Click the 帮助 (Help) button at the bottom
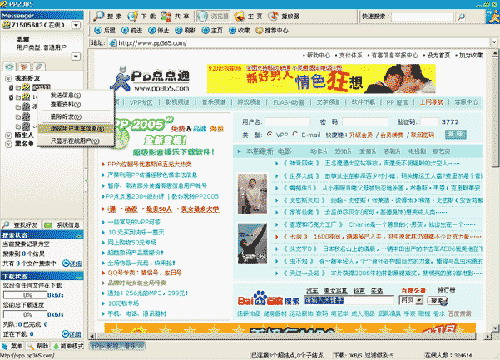The width and height of the screenshot is (500, 360). coord(38,346)
